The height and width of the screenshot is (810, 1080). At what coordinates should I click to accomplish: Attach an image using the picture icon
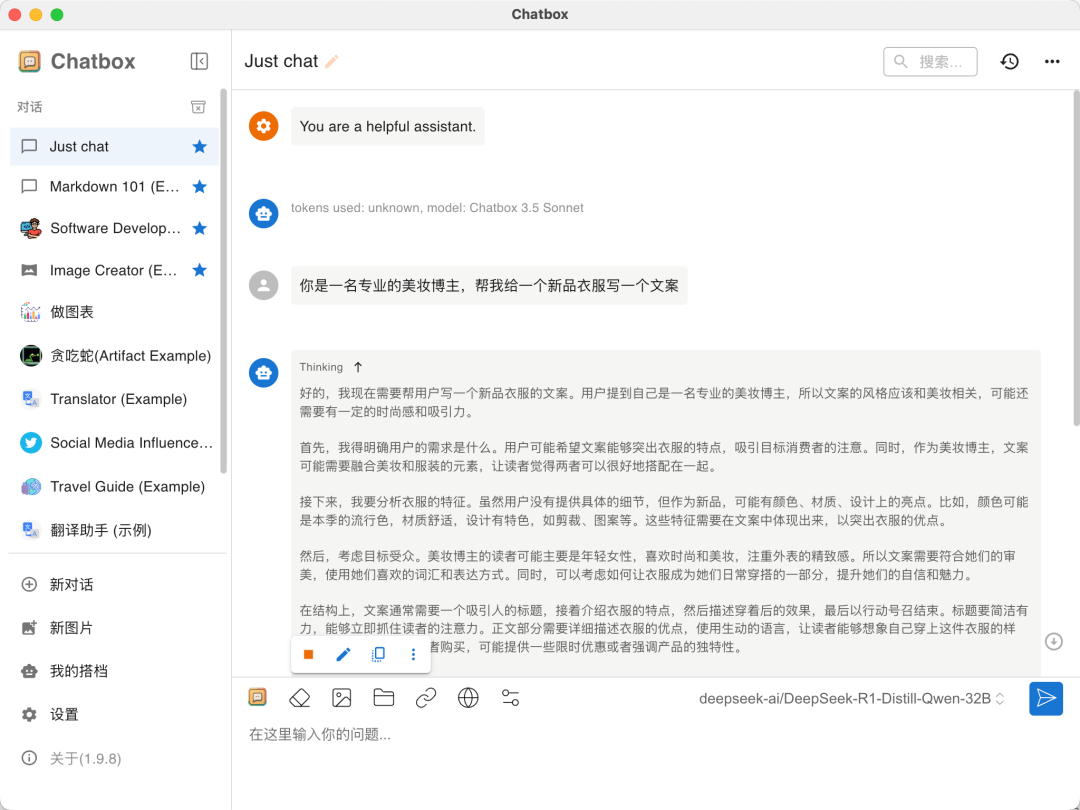coord(342,698)
